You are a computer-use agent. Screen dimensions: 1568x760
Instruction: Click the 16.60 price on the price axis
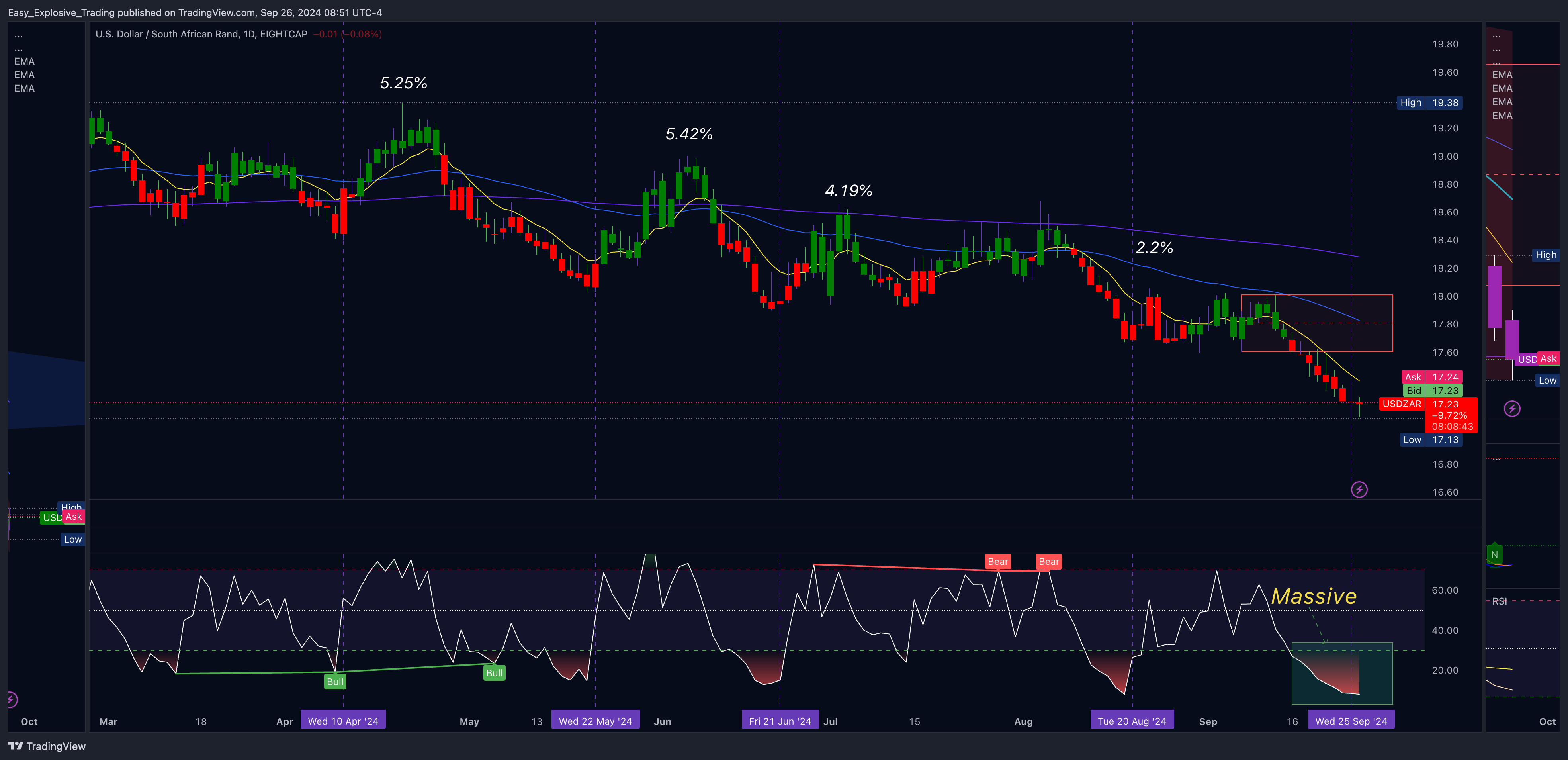1445,492
